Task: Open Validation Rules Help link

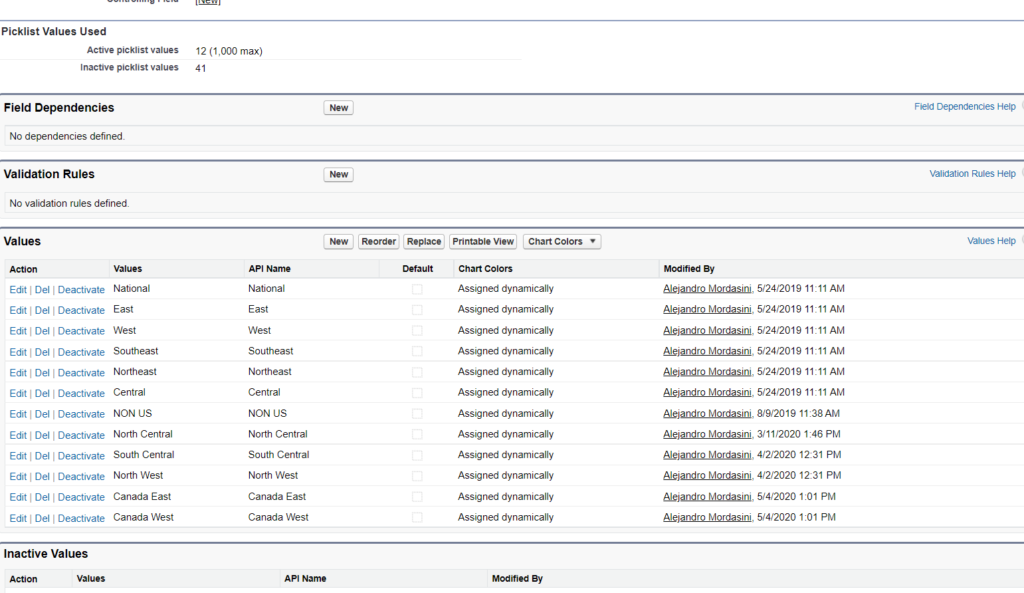Action: (x=972, y=174)
